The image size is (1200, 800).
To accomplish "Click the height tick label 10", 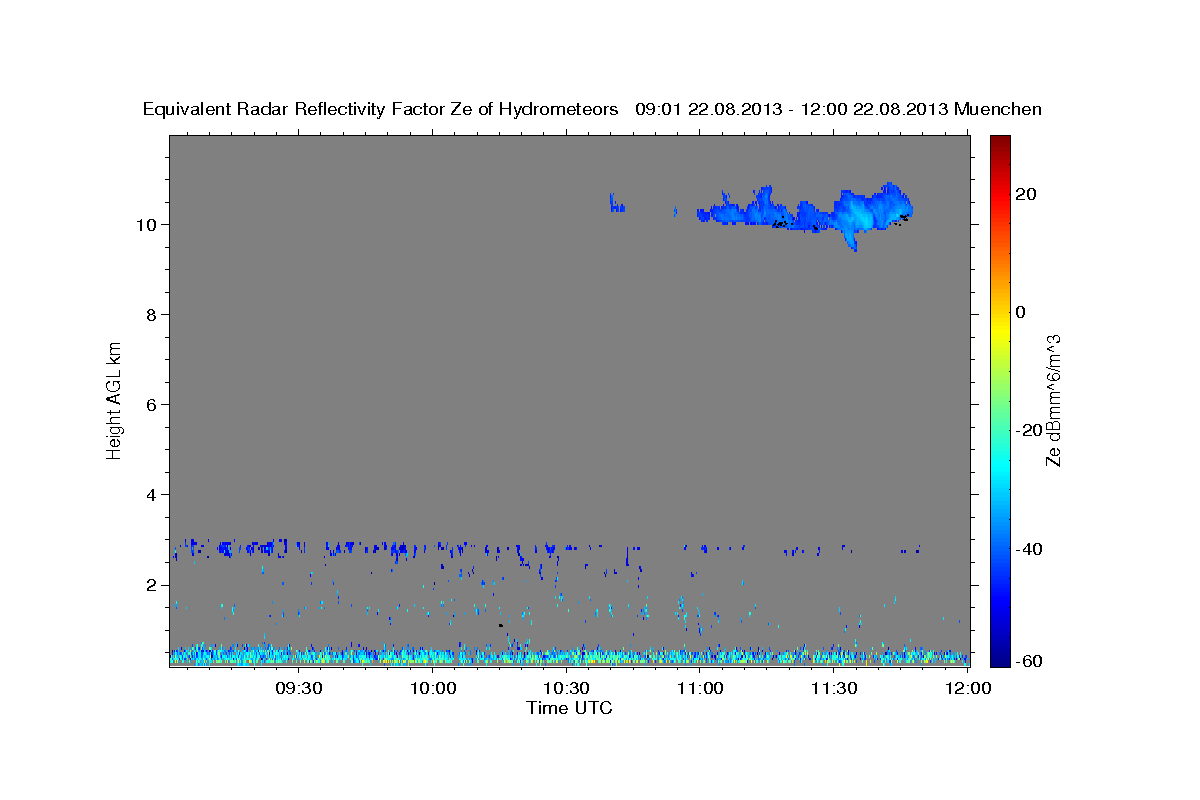I will click(149, 224).
